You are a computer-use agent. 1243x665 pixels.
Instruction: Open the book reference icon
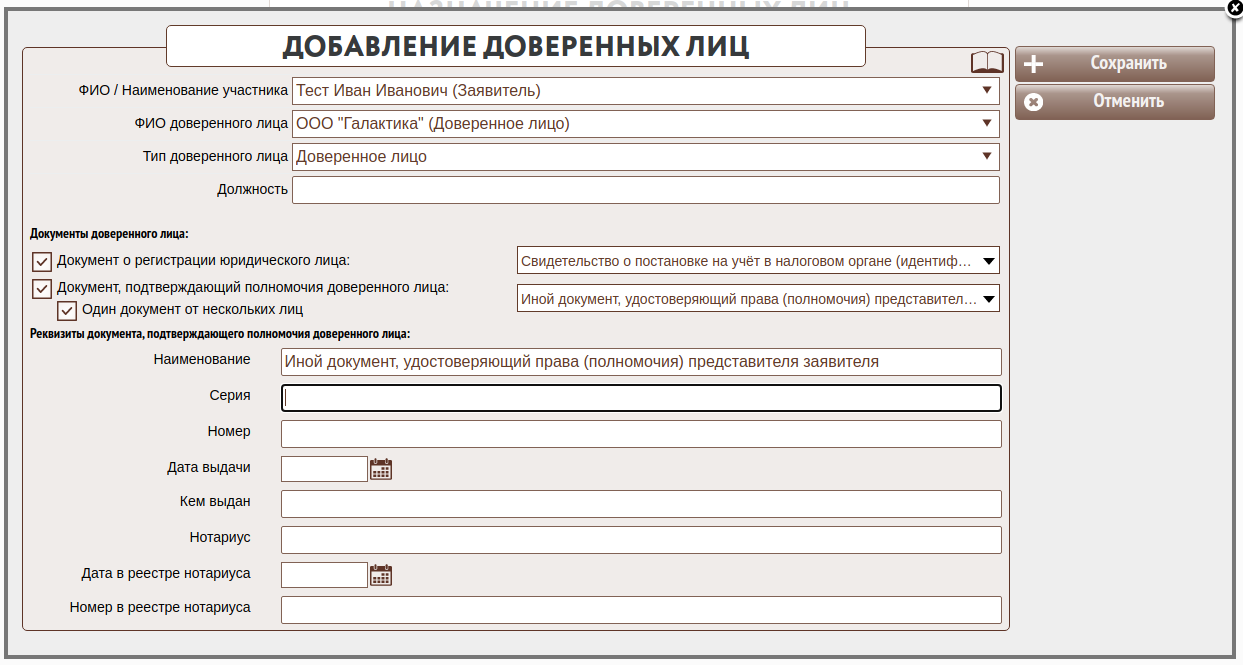click(x=987, y=63)
